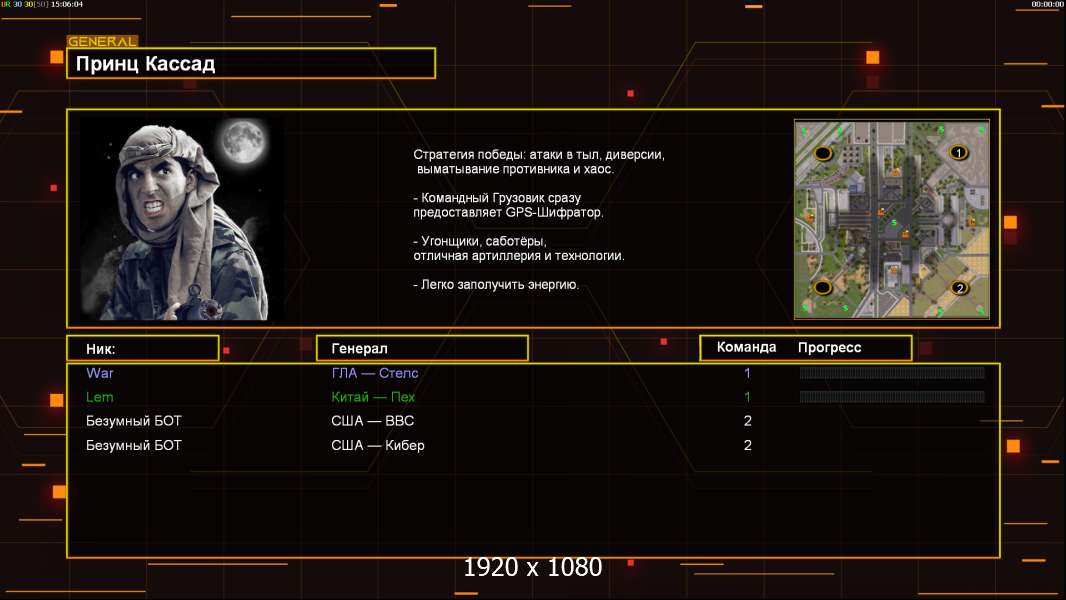This screenshot has height=600, width=1066.
Task: Click Lem's loading progress bar
Action: click(892, 397)
